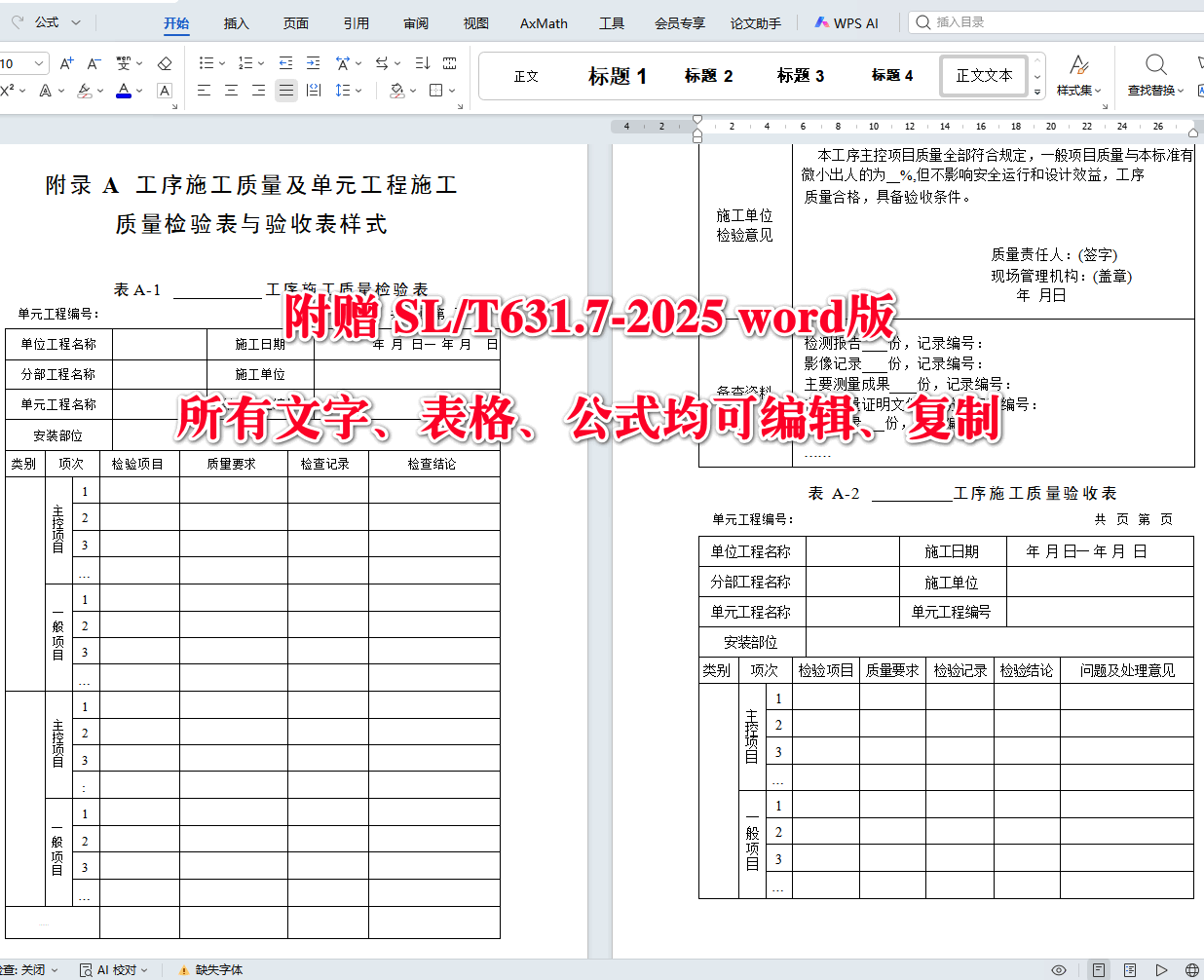This screenshot has height=980, width=1204.
Task: Clear formatting with the eraser icon
Action: (x=165, y=63)
